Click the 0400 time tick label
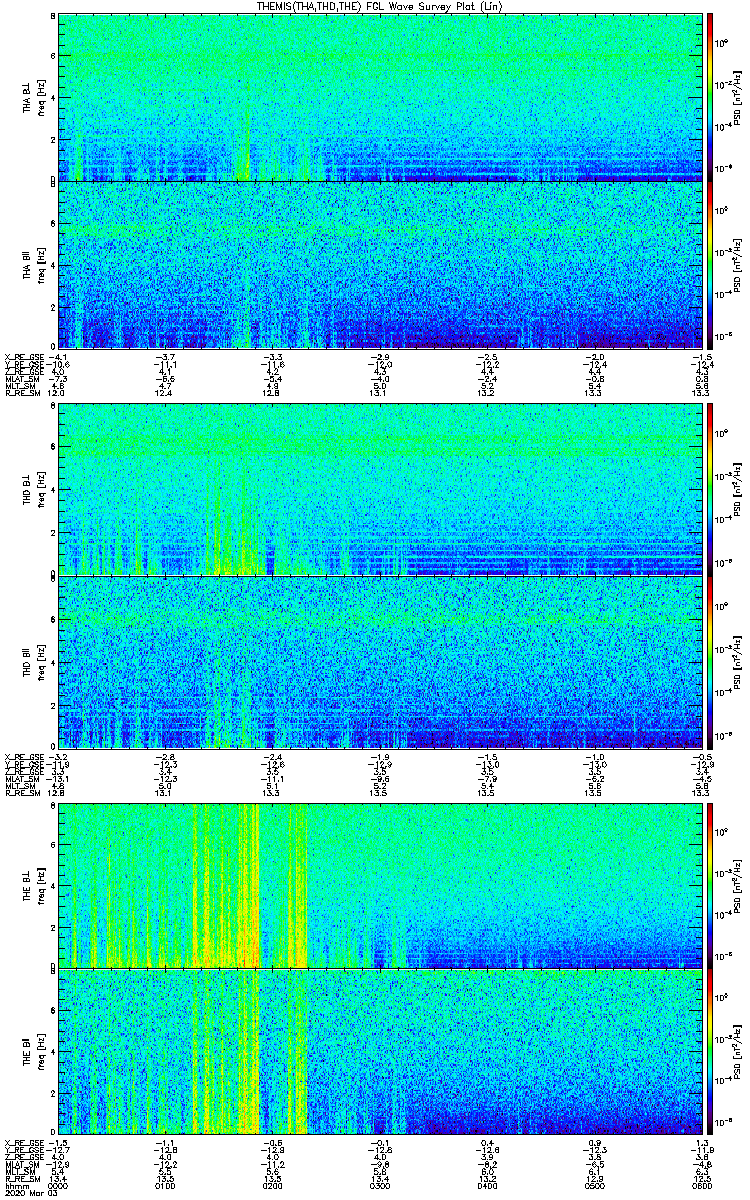This screenshot has width=750, height=1200. 486,1185
